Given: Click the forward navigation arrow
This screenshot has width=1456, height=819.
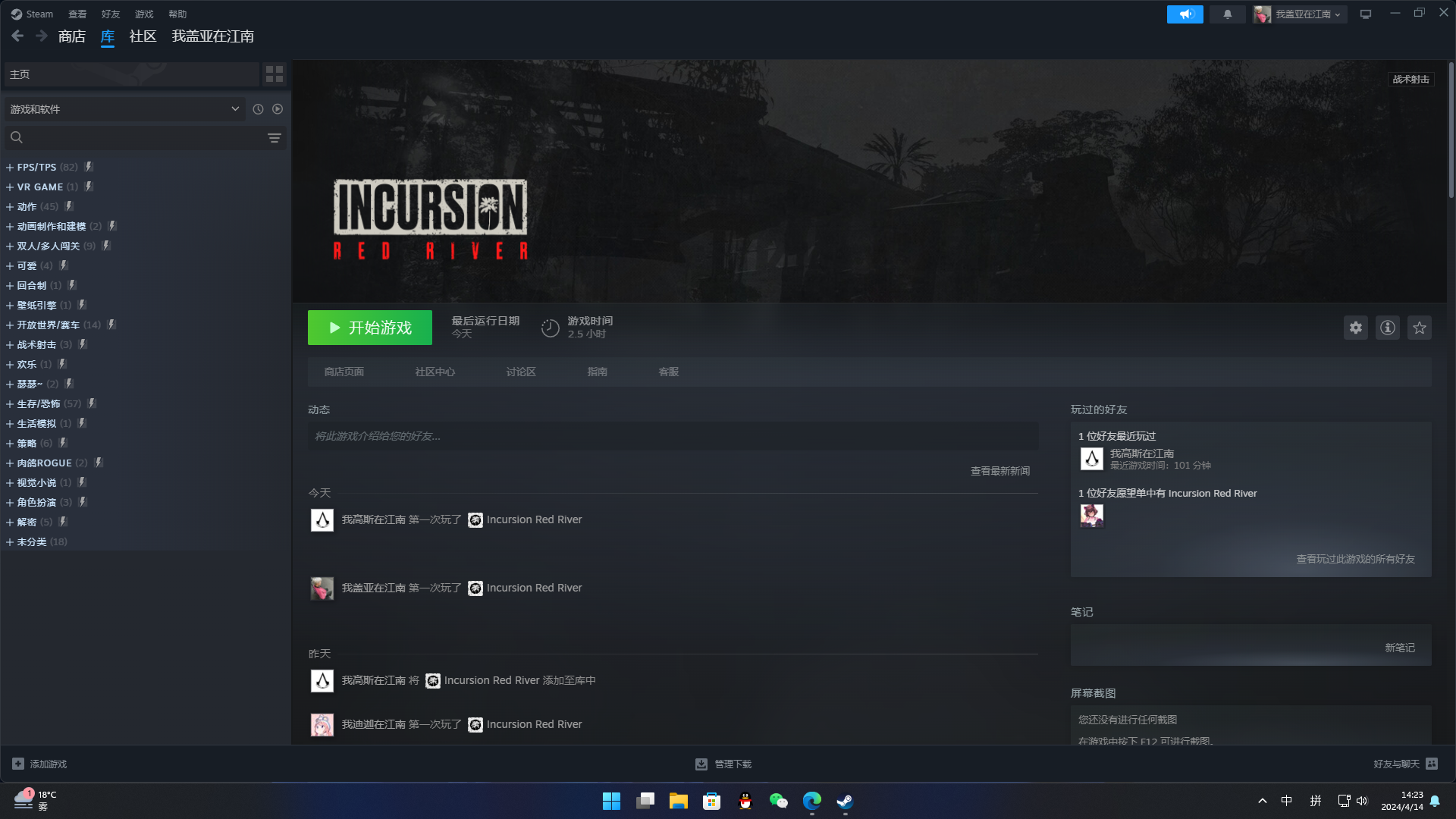Looking at the screenshot, I should 42,36.
